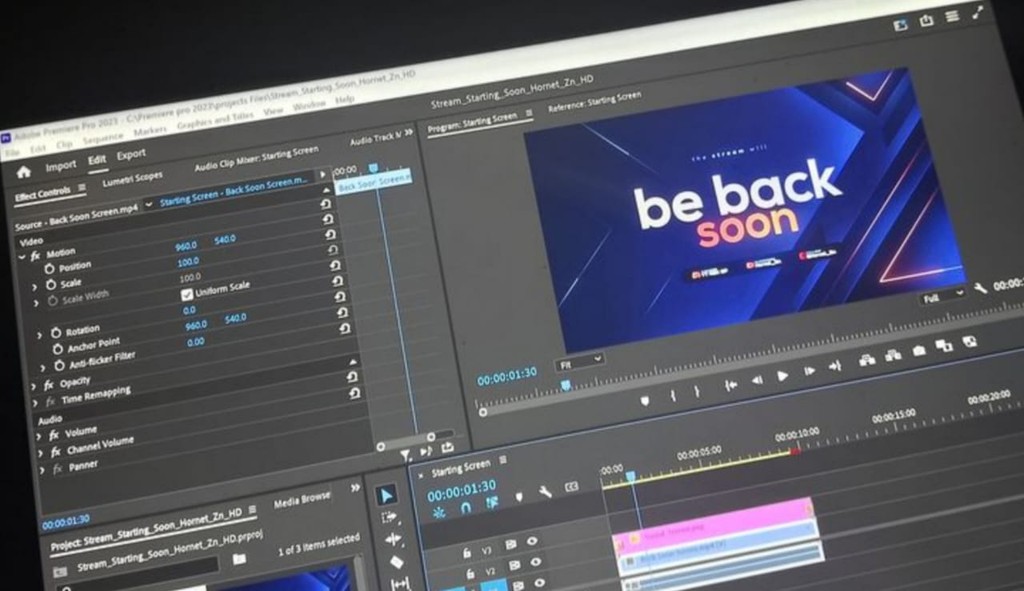This screenshot has height=591, width=1024.
Task: Select the Razor tool
Action: 396,562
